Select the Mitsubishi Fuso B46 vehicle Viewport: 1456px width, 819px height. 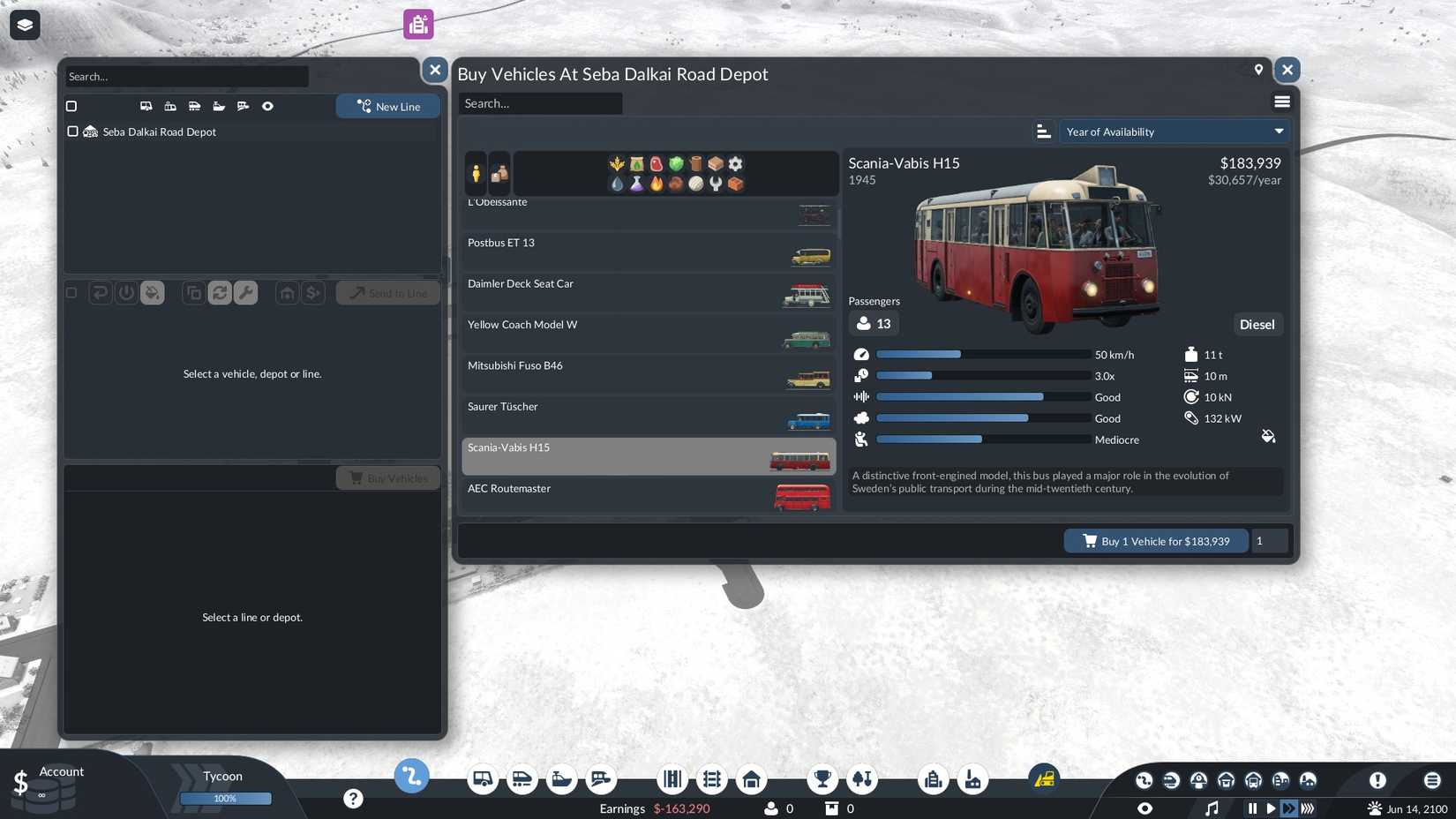[x=648, y=374]
